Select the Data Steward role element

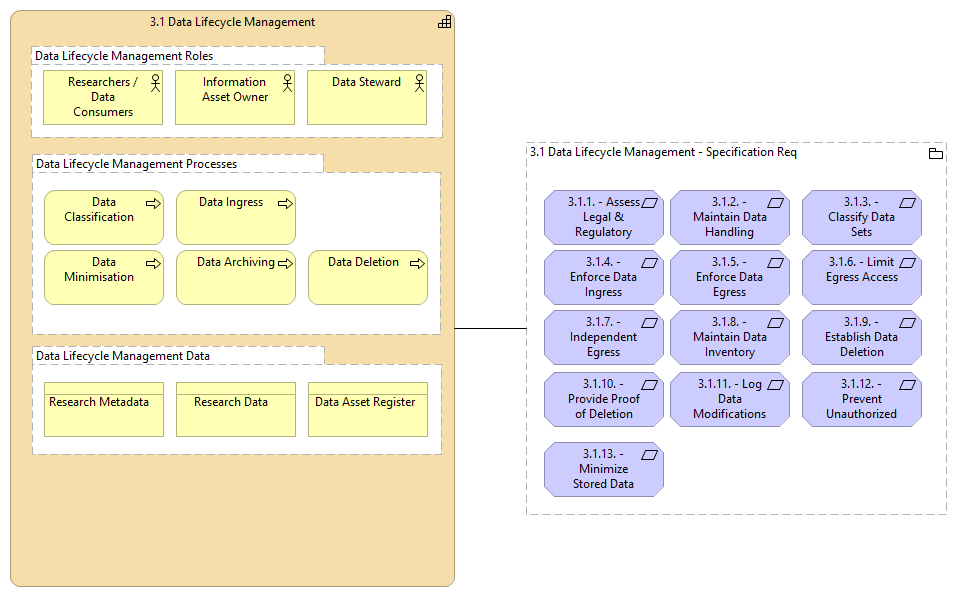[x=367, y=98]
